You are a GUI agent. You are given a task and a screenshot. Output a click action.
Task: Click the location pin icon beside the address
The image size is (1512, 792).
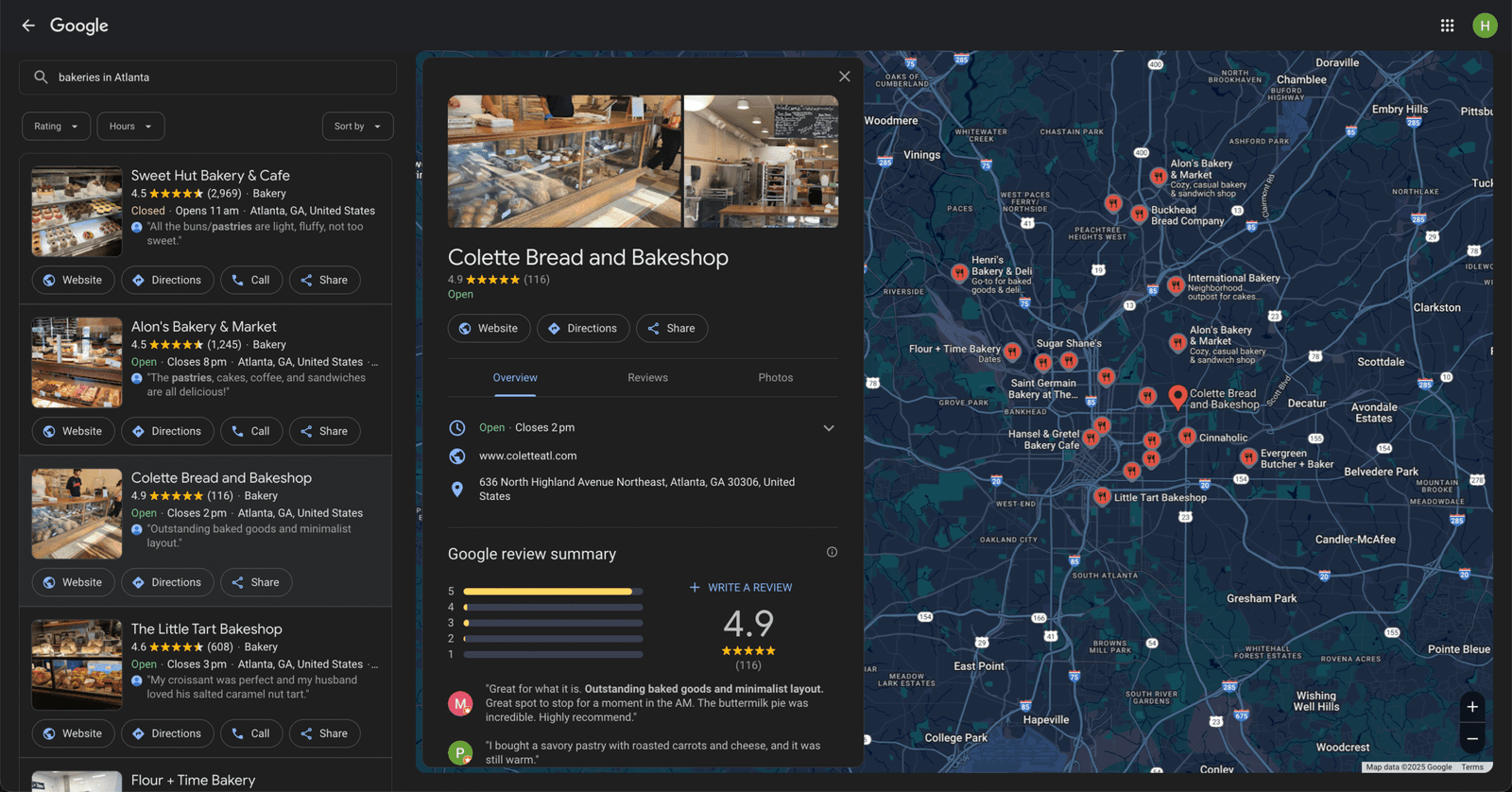click(x=457, y=490)
